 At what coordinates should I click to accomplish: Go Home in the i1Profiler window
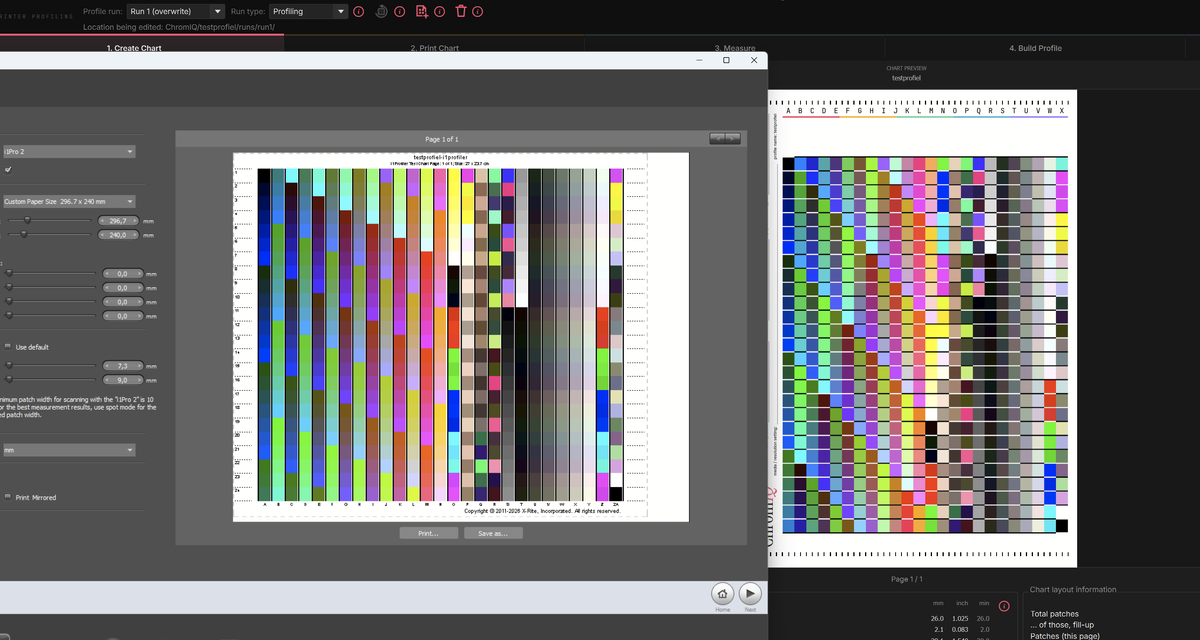tap(722, 593)
